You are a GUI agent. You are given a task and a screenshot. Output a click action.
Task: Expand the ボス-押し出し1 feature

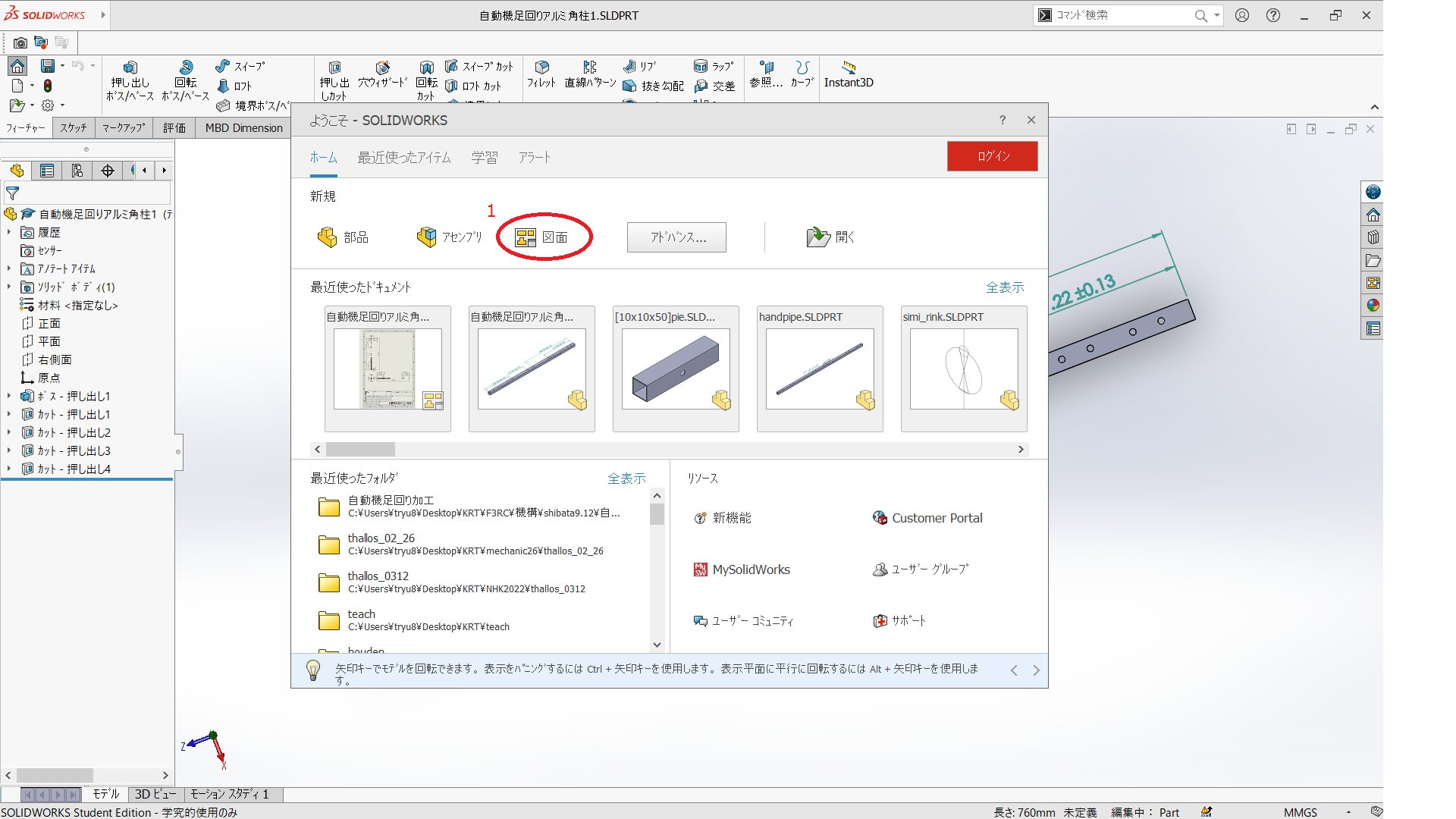[9, 397]
